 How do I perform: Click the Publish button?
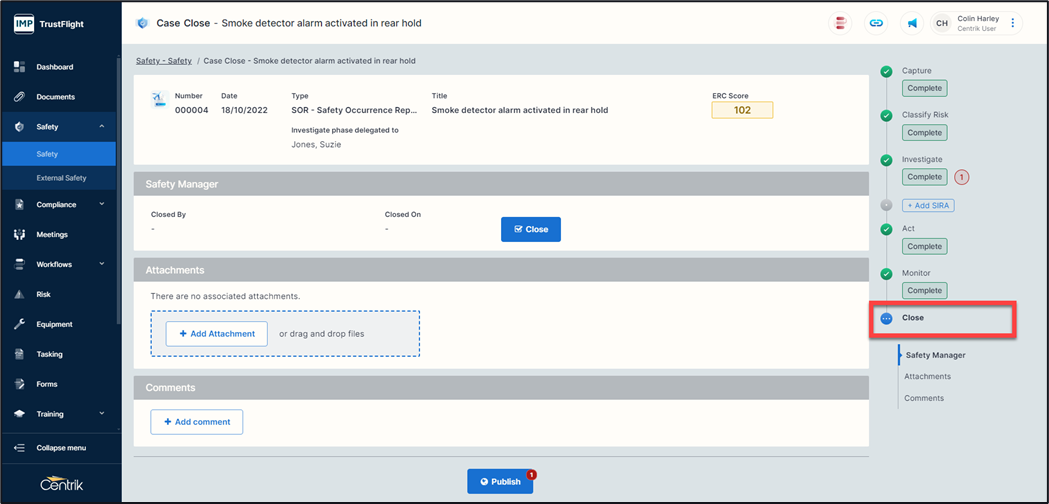point(500,481)
